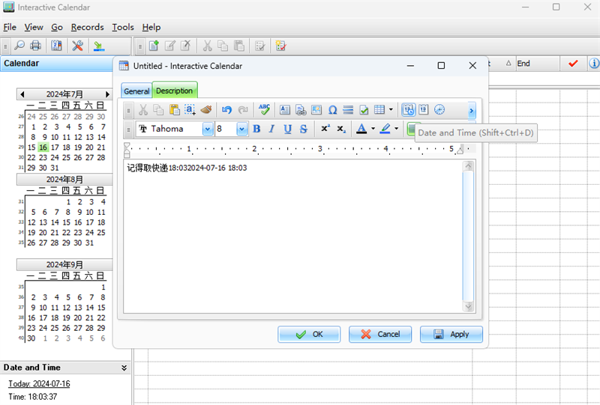Screen dimensions: 600x405
Task: Open the font size dropdown
Action: [x=242, y=129]
